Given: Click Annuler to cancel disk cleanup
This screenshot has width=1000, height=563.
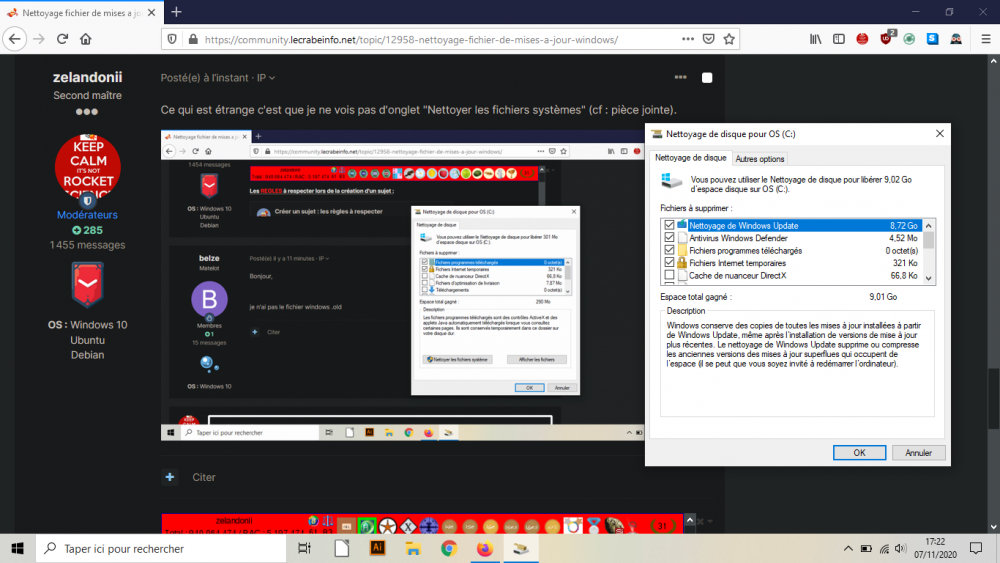Looking at the screenshot, I should click(918, 453).
